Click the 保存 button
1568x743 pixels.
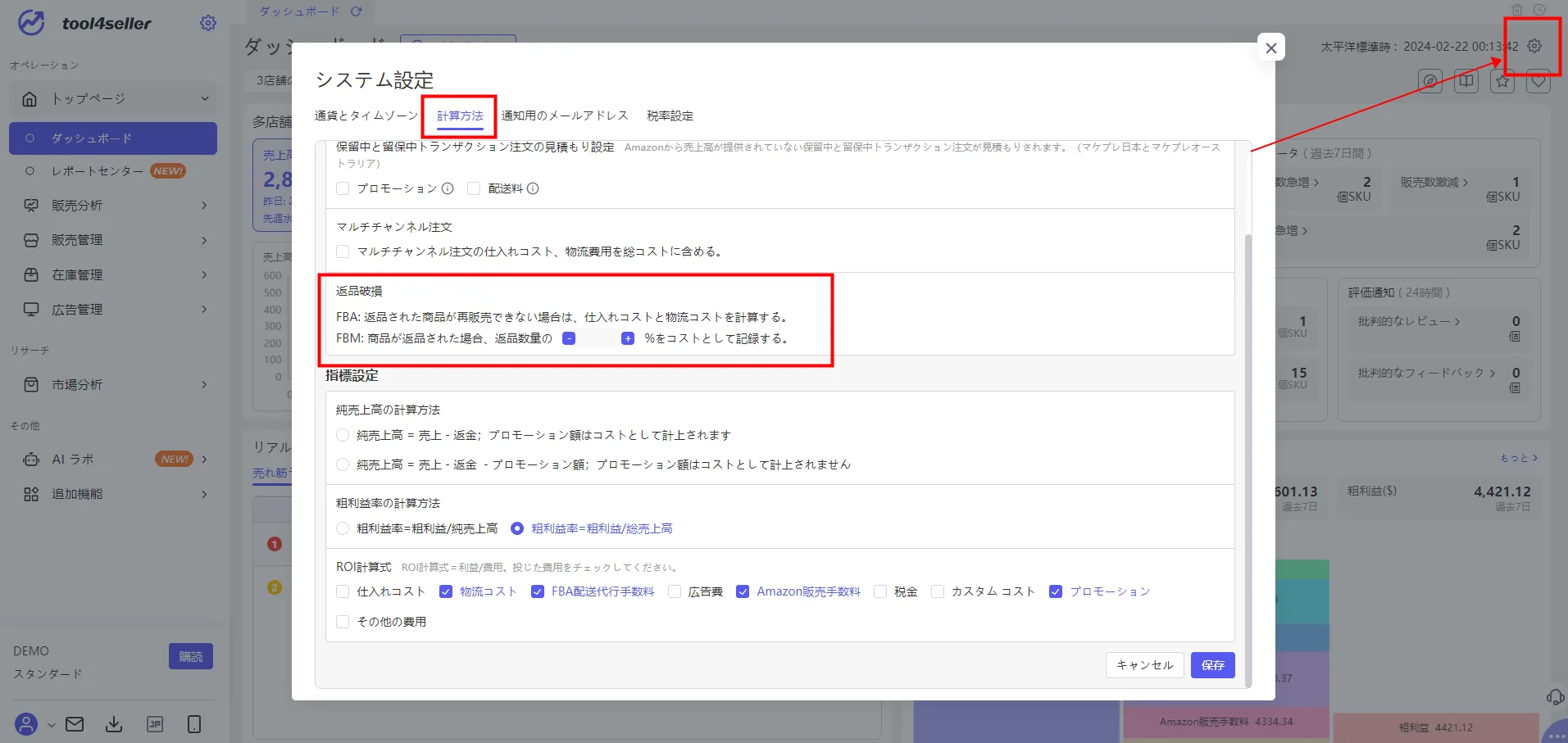point(1213,665)
